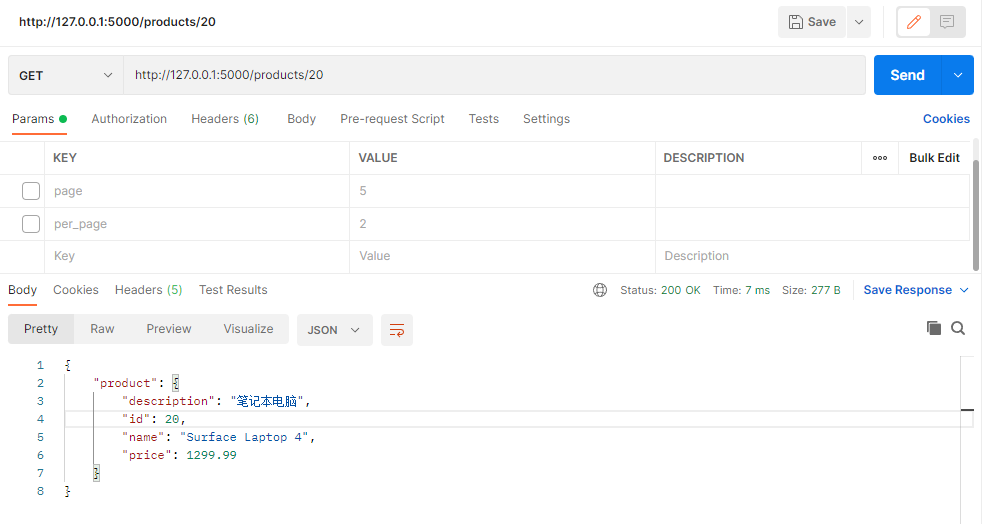Click the Time 7 ms text

[x=741, y=290]
